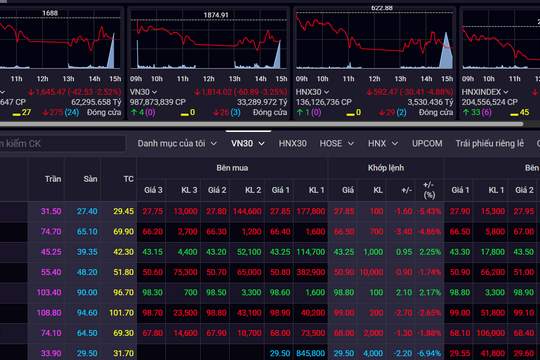This screenshot has width=540, height=360.
Task: Click the Trần column header
Action: (53, 179)
